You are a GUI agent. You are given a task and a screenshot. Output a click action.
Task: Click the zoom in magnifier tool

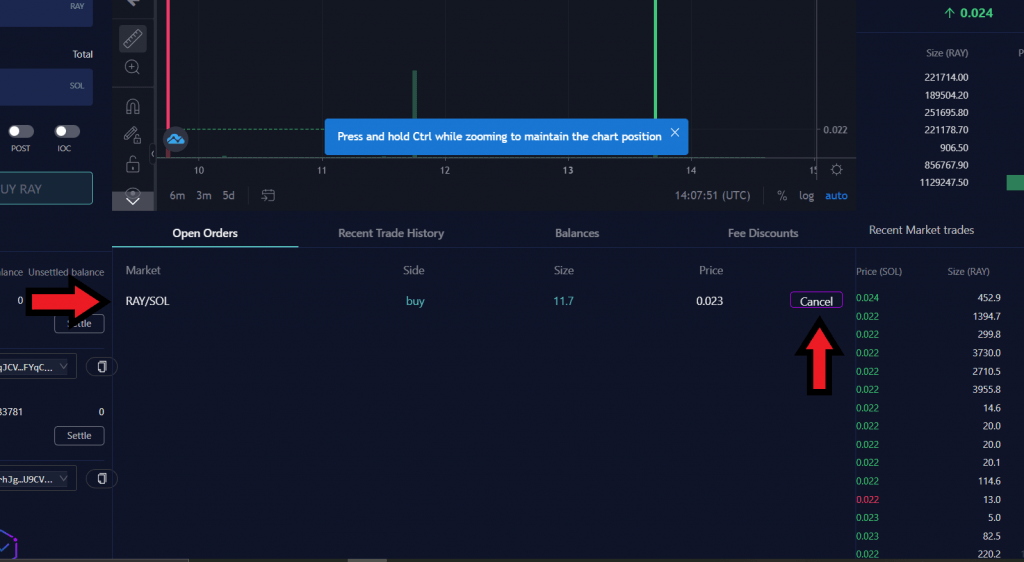[132, 67]
